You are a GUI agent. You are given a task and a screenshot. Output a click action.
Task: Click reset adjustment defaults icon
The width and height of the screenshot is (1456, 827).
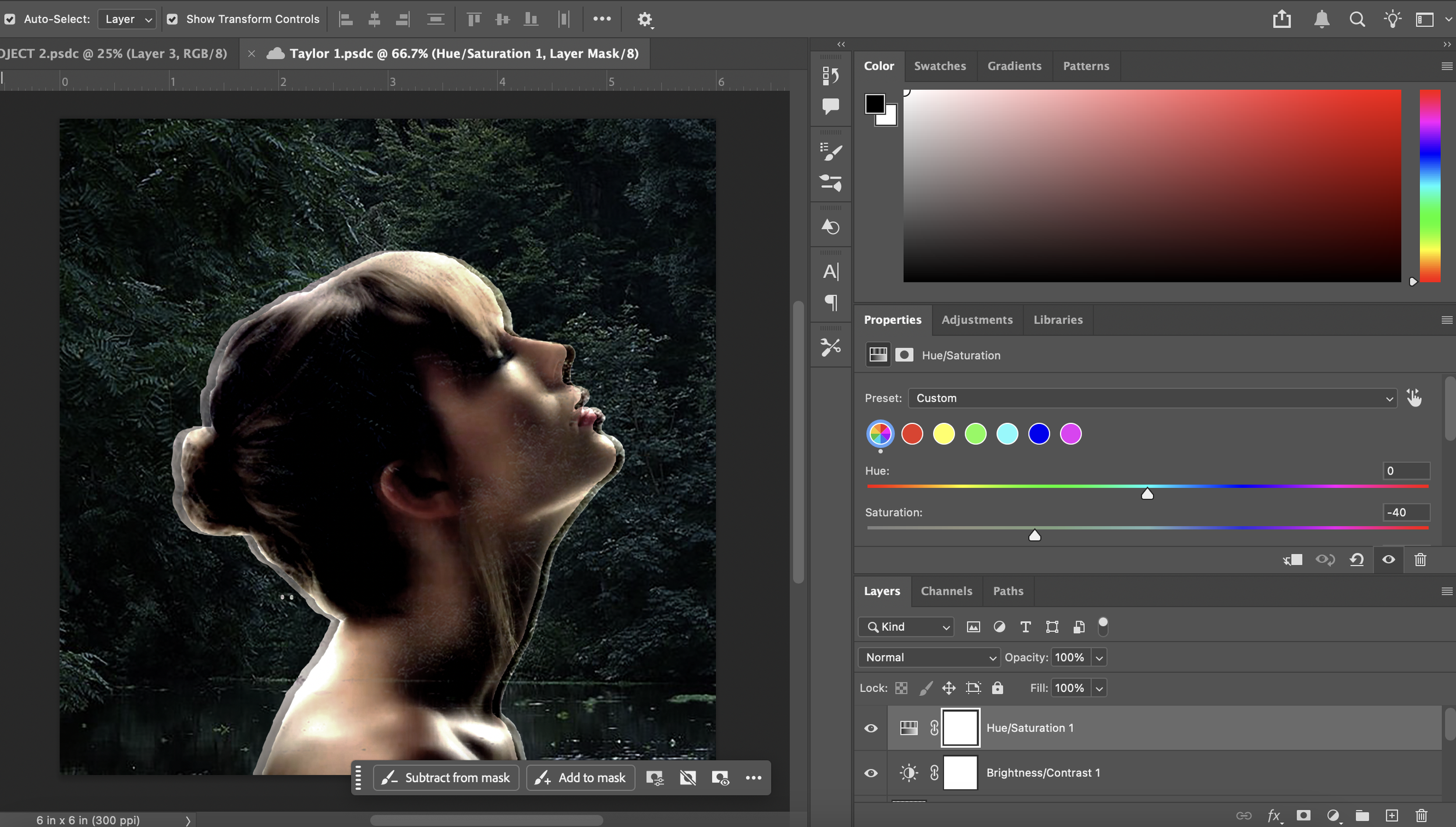(x=1356, y=560)
